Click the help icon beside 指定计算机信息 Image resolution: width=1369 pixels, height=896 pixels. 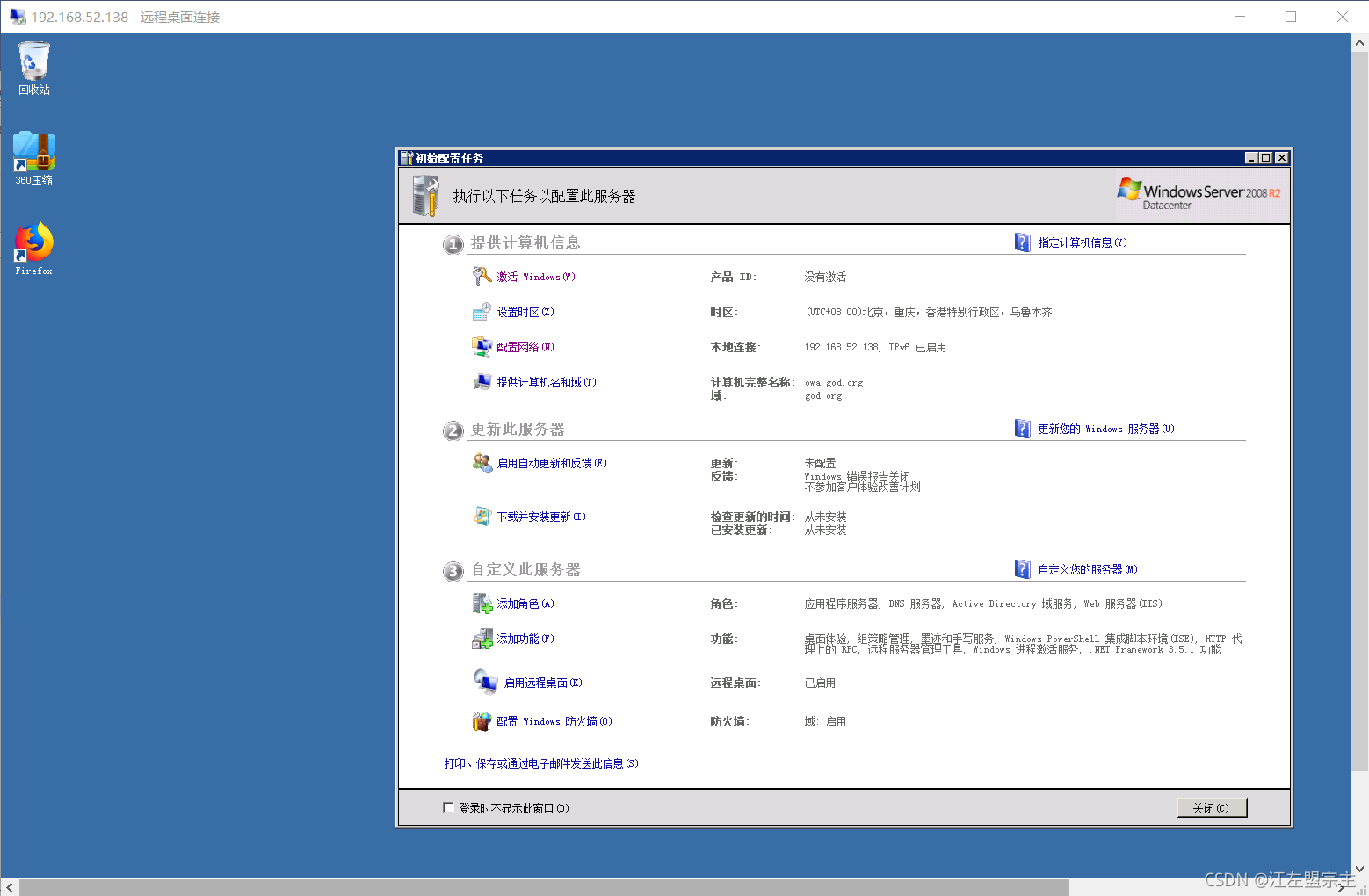tap(1022, 242)
